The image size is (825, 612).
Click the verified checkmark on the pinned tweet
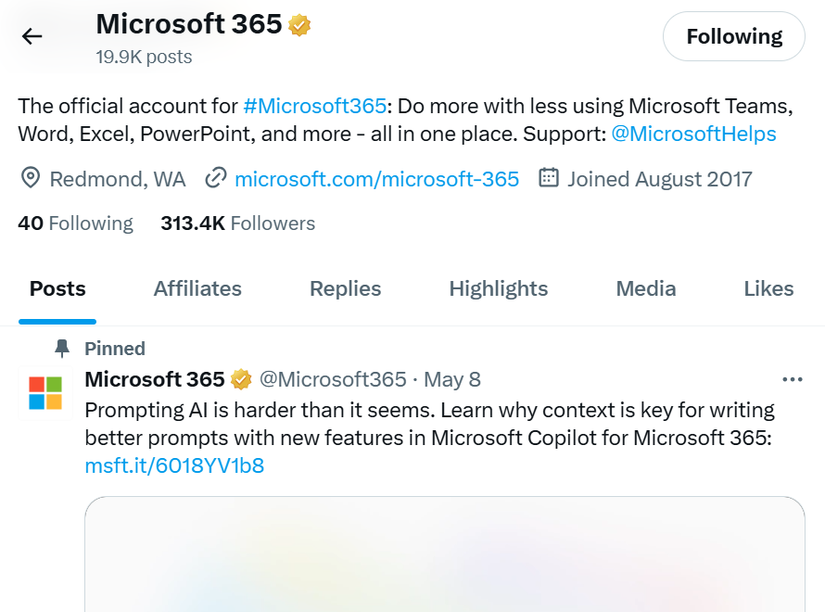(x=241, y=379)
